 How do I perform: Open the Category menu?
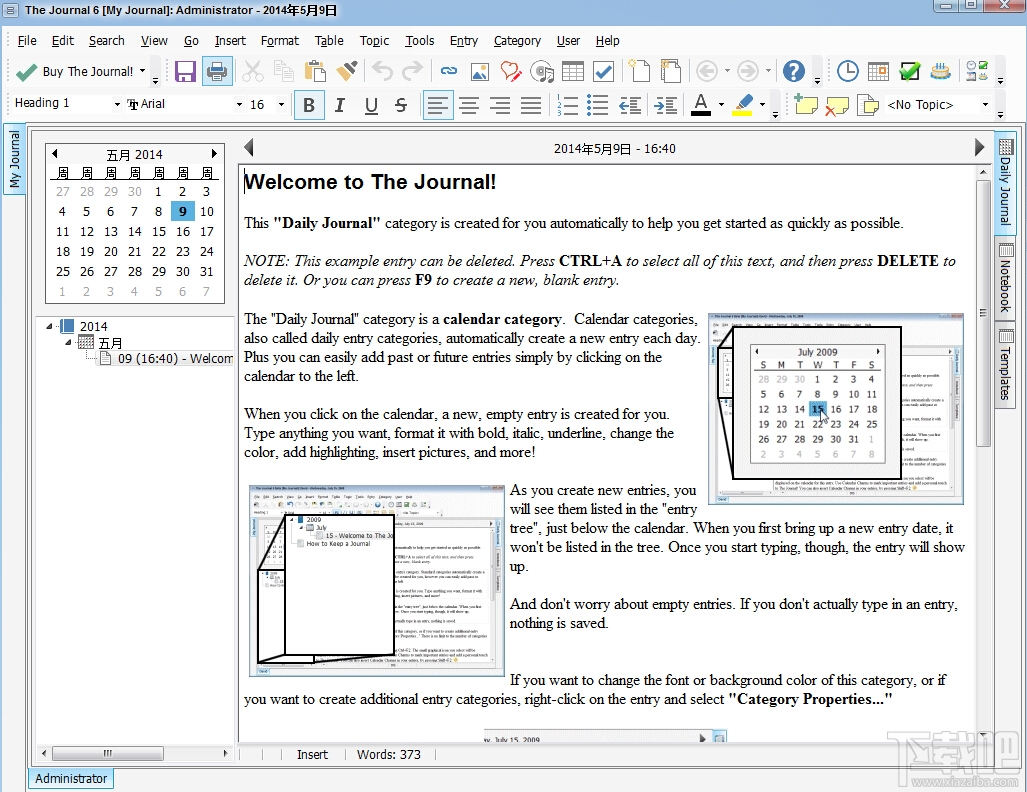517,41
